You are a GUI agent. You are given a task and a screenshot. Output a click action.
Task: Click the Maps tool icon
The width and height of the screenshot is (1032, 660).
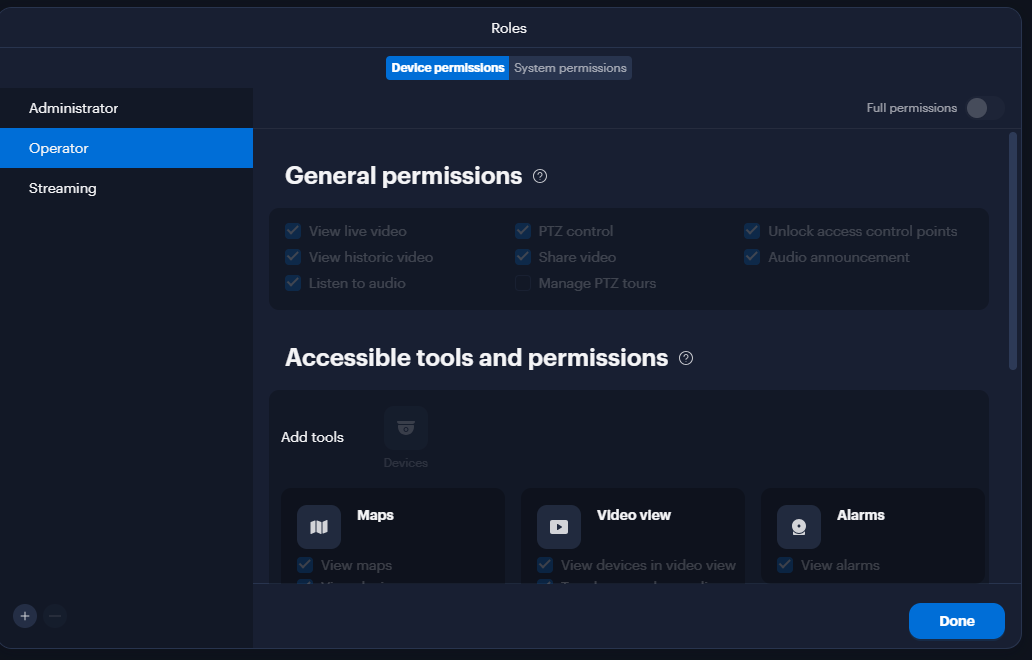(x=319, y=527)
